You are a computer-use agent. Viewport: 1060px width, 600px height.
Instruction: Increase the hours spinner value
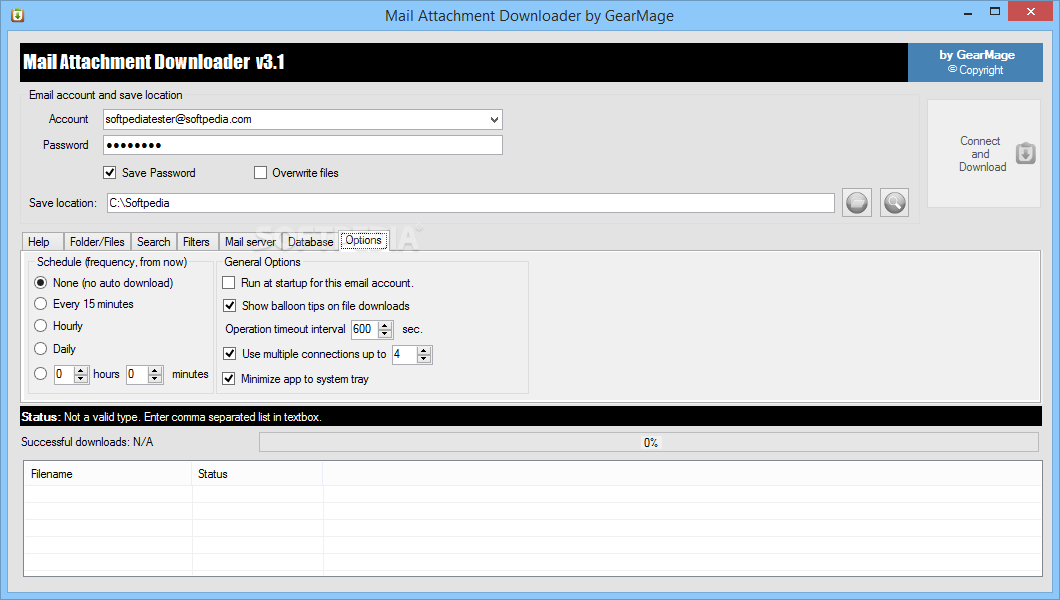81,370
